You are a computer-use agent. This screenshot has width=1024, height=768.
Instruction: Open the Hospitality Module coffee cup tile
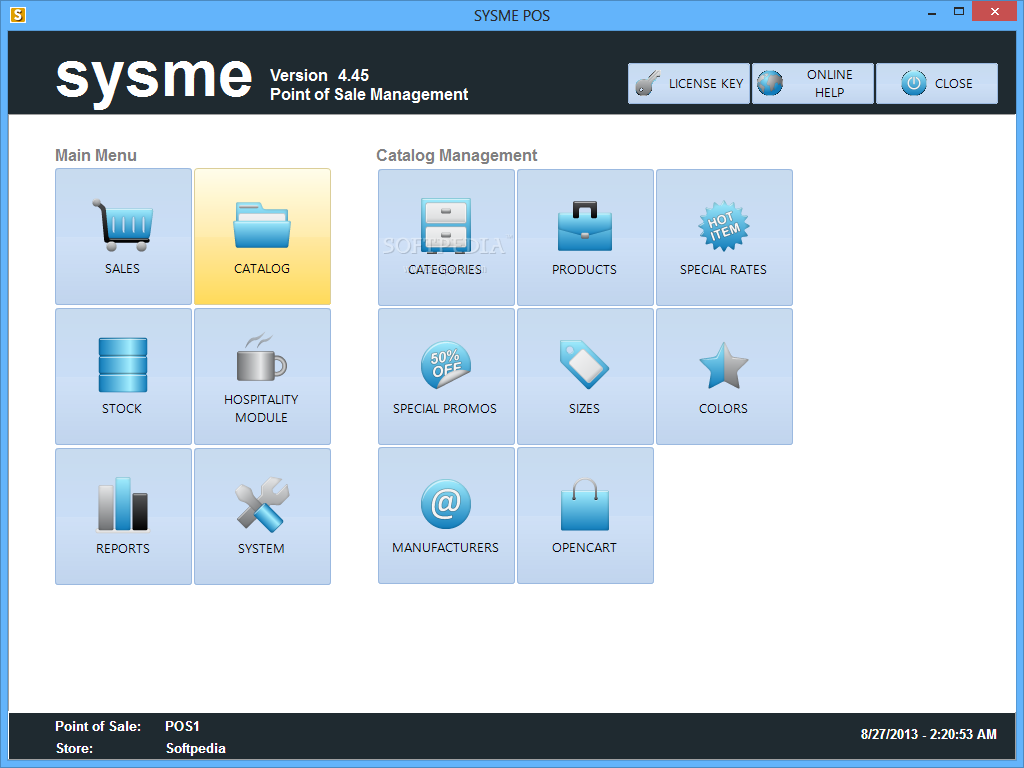pyautogui.click(x=263, y=376)
